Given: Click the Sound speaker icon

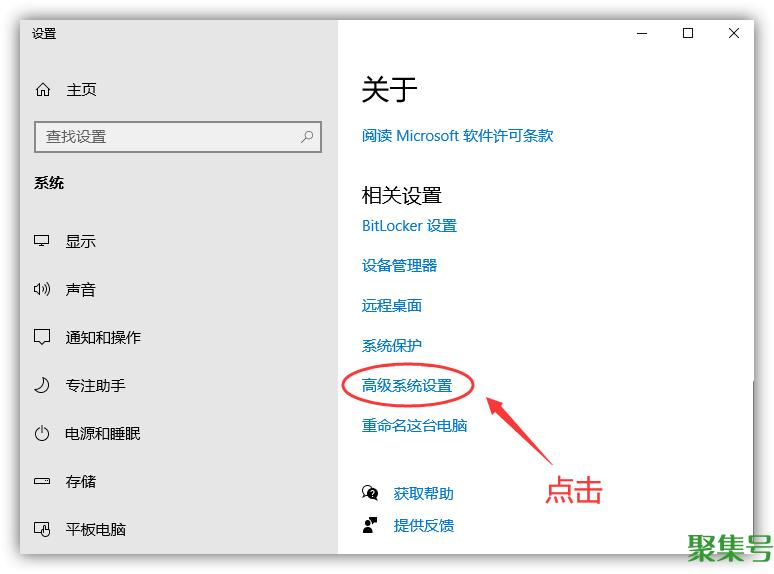Looking at the screenshot, I should click(x=42, y=289).
